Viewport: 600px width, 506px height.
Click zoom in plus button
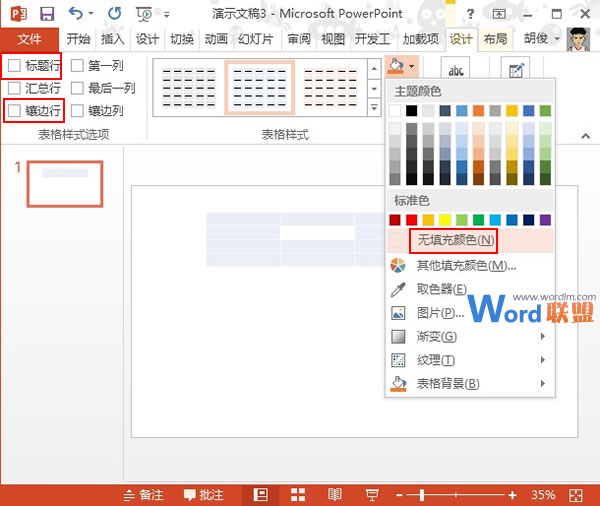click(x=512, y=495)
